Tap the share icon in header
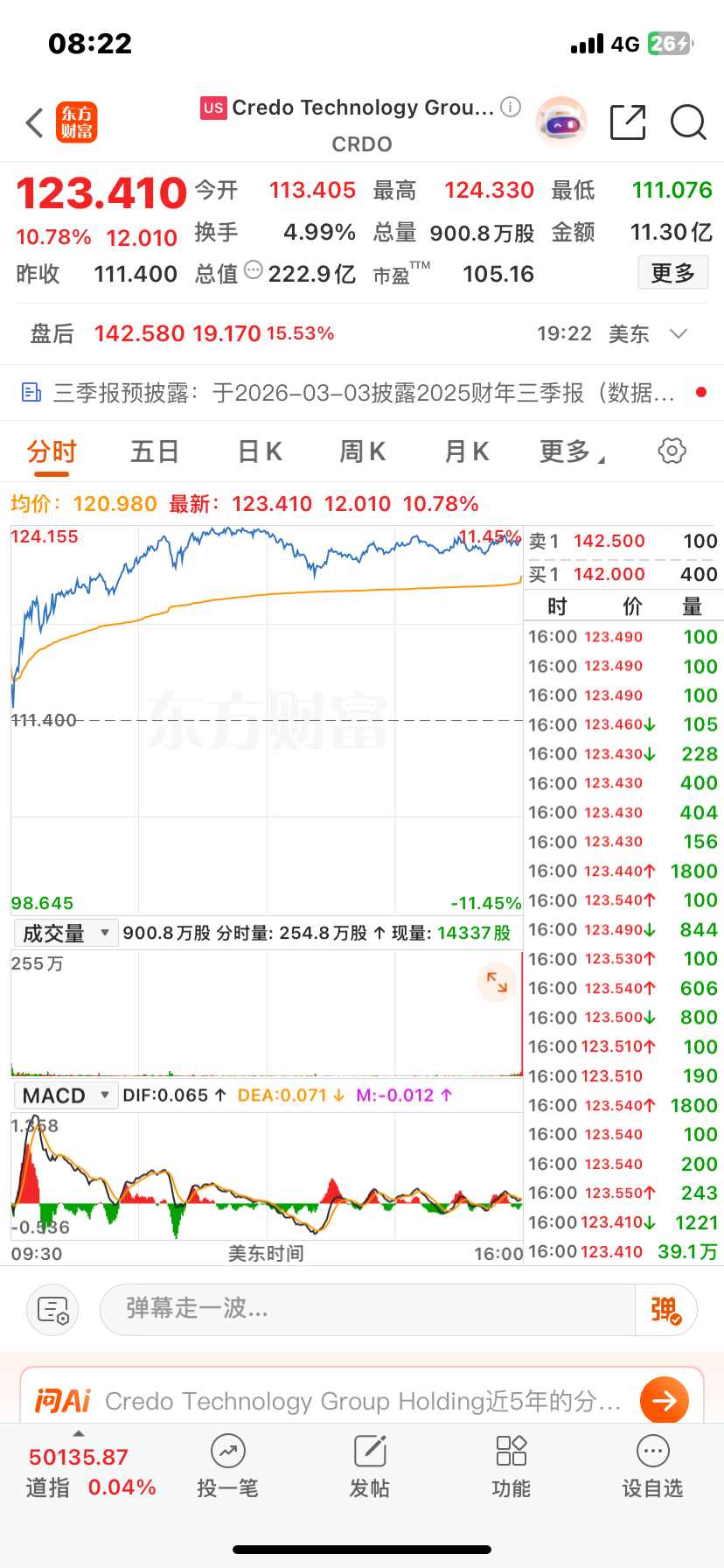 click(x=628, y=122)
